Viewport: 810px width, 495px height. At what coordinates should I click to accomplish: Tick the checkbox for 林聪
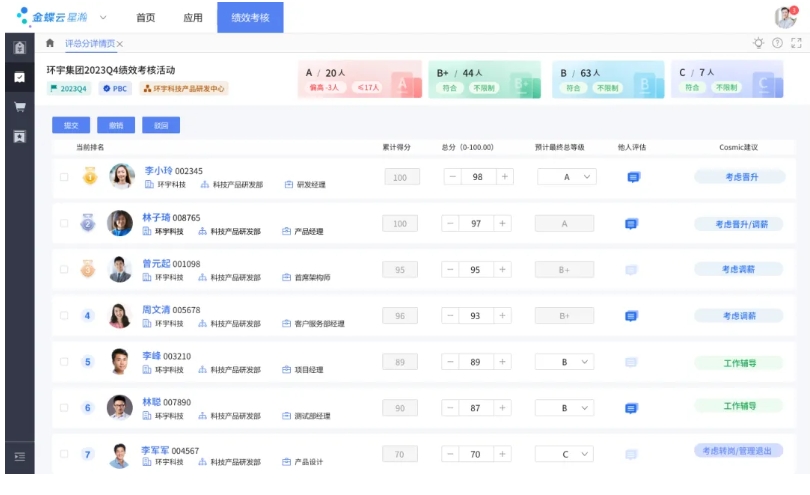[64, 408]
